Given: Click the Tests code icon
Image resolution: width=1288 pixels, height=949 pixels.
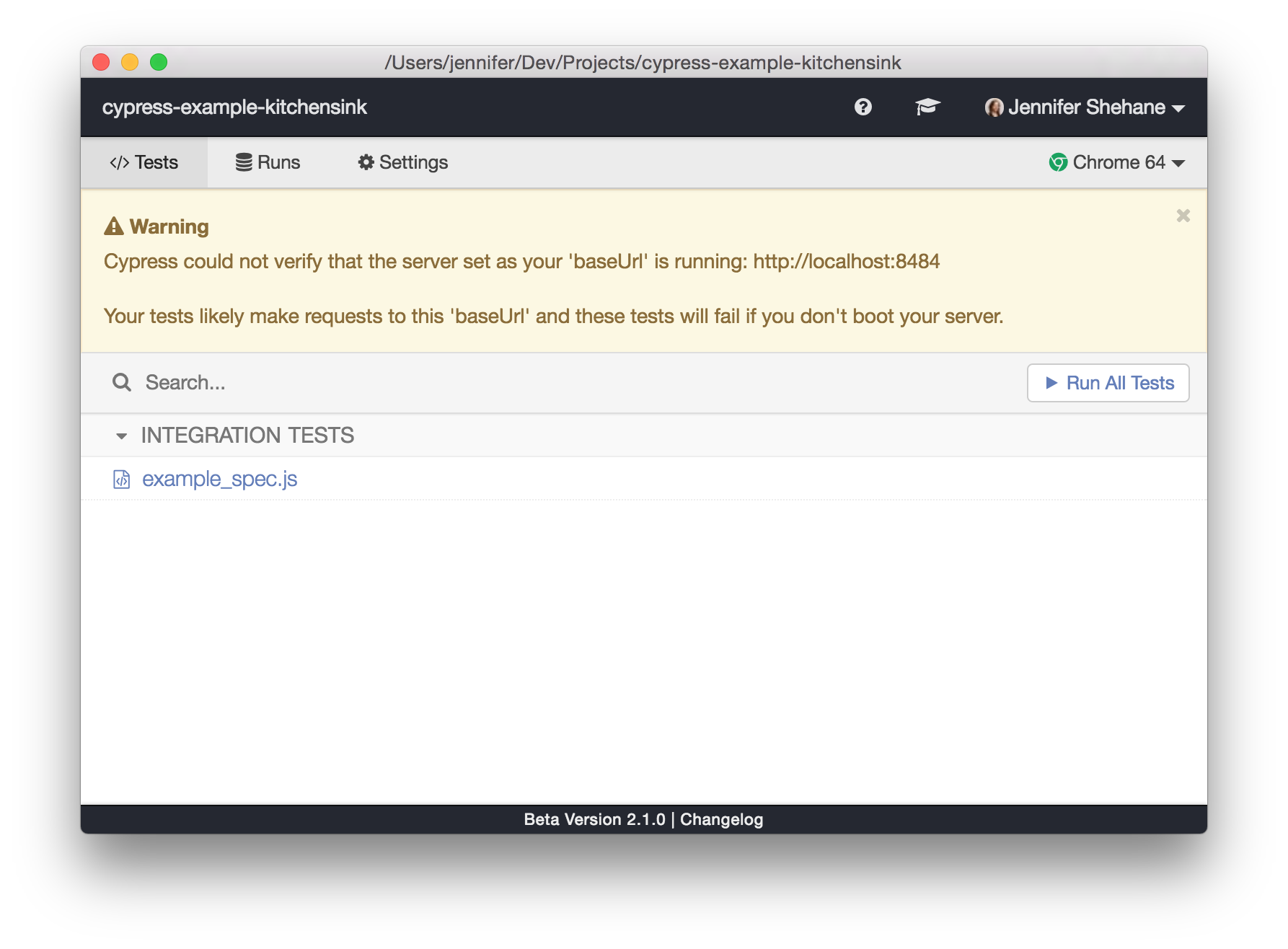Looking at the screenshot, I should 119,162.
